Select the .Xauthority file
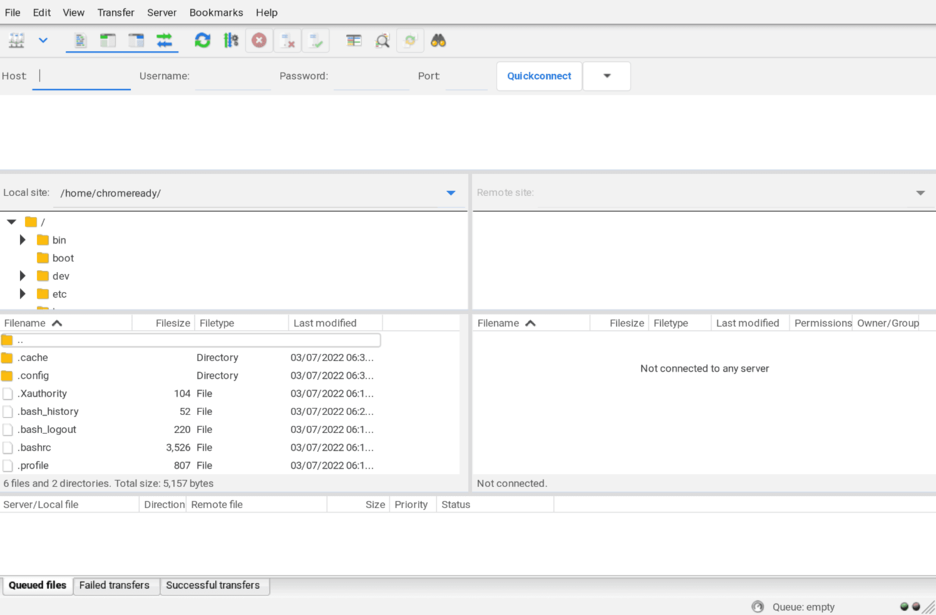The image size is (936, 615). (x=190, y=393)
